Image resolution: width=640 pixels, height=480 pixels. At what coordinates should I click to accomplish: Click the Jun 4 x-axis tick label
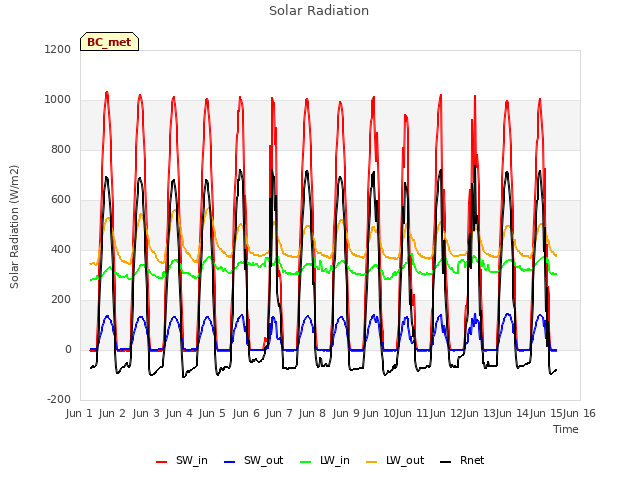(x=179, y=413)
